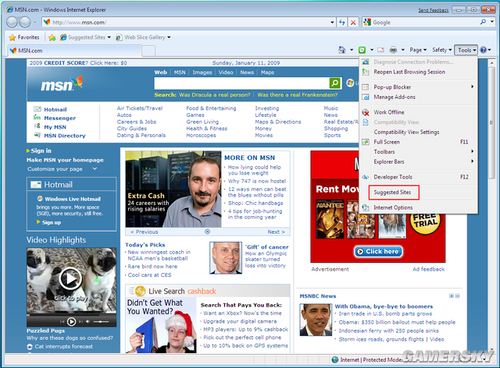Click the green MSN search magnifier button

click(x=335, y=83)
